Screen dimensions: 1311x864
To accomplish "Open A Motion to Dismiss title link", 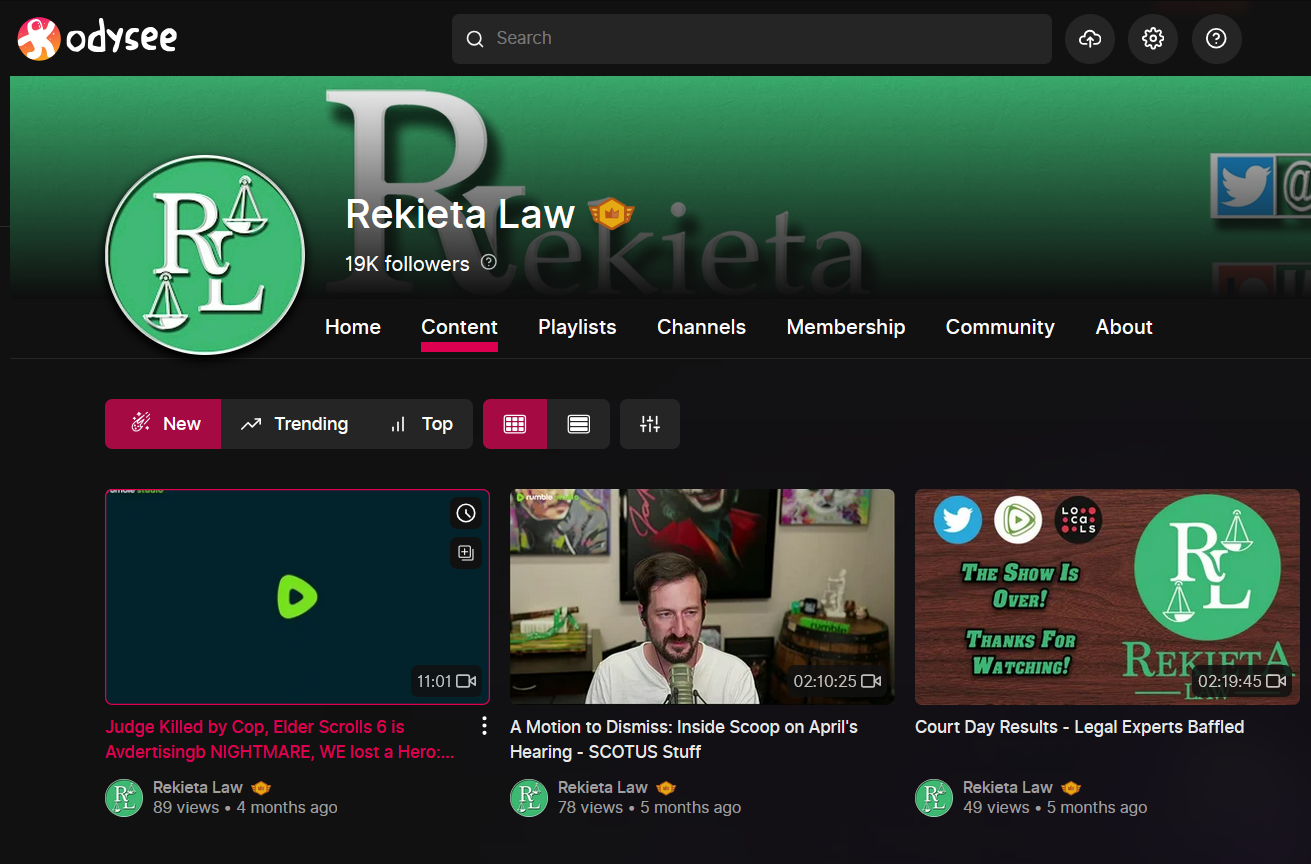I will tap(684, 739).
